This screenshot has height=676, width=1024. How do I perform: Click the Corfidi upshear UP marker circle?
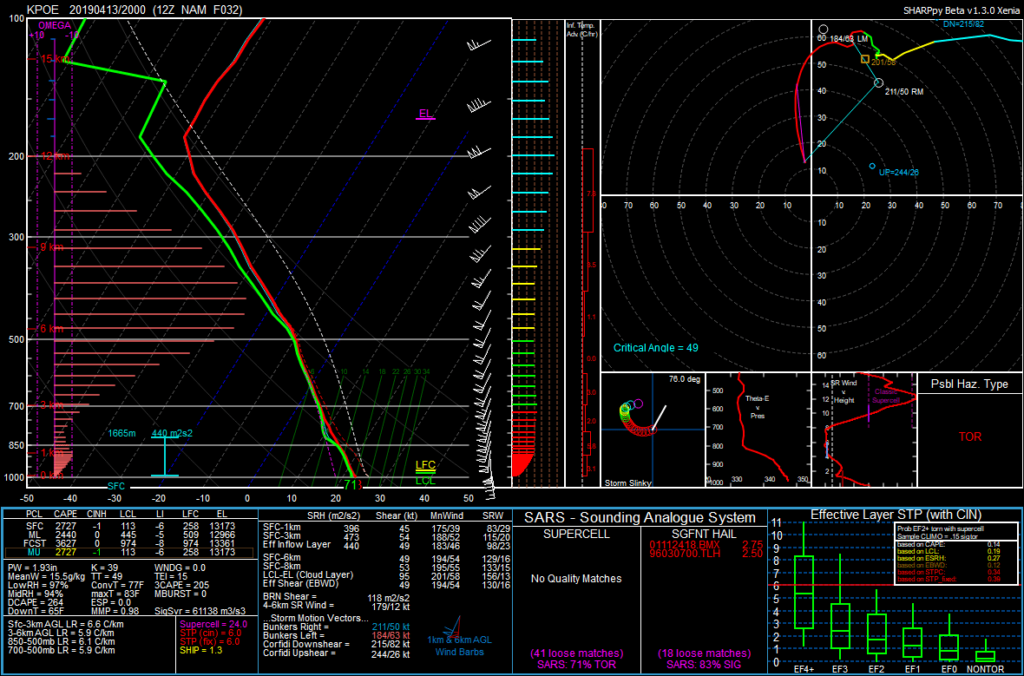click(872, 166)
